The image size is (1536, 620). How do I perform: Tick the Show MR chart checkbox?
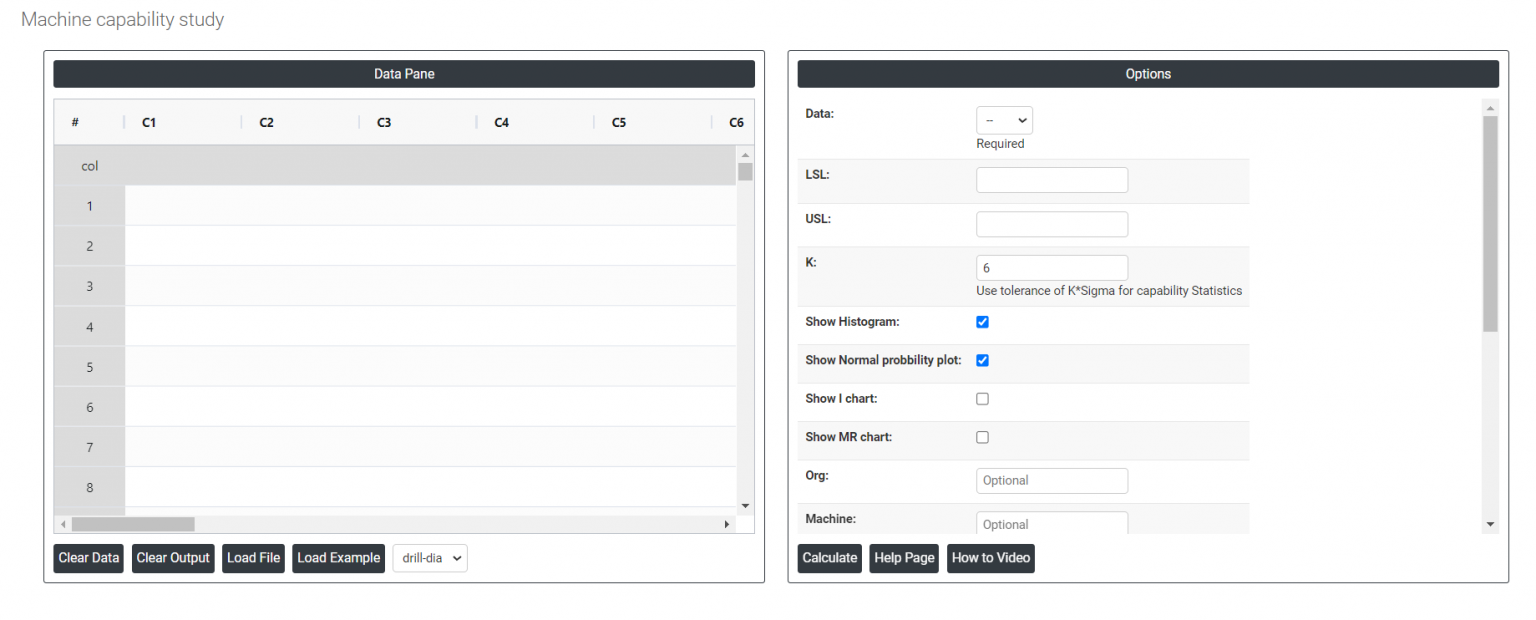pyautogui.click(x=982, y=437)
